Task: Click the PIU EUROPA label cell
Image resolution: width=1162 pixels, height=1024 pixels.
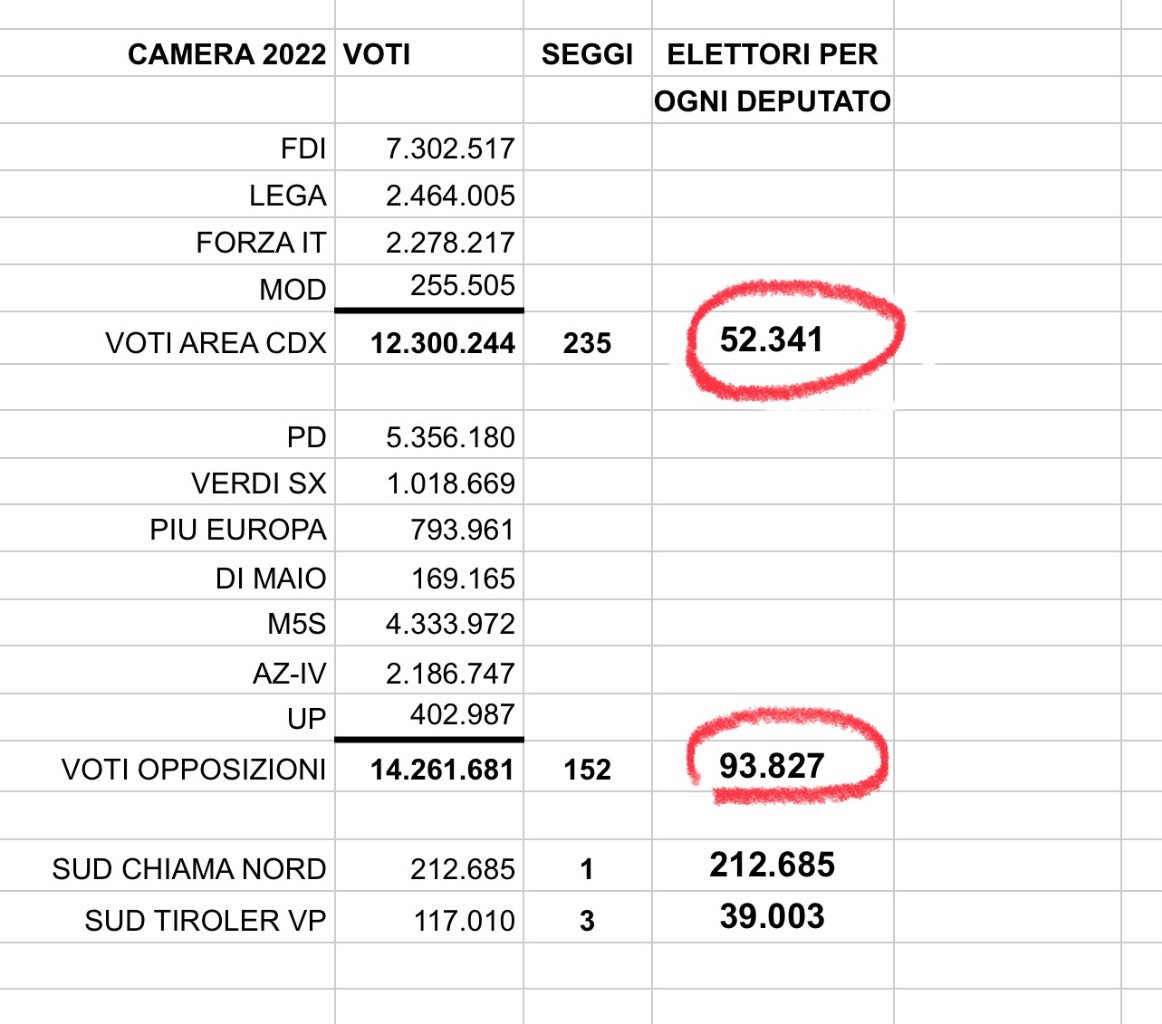Action: pos(167,528)
